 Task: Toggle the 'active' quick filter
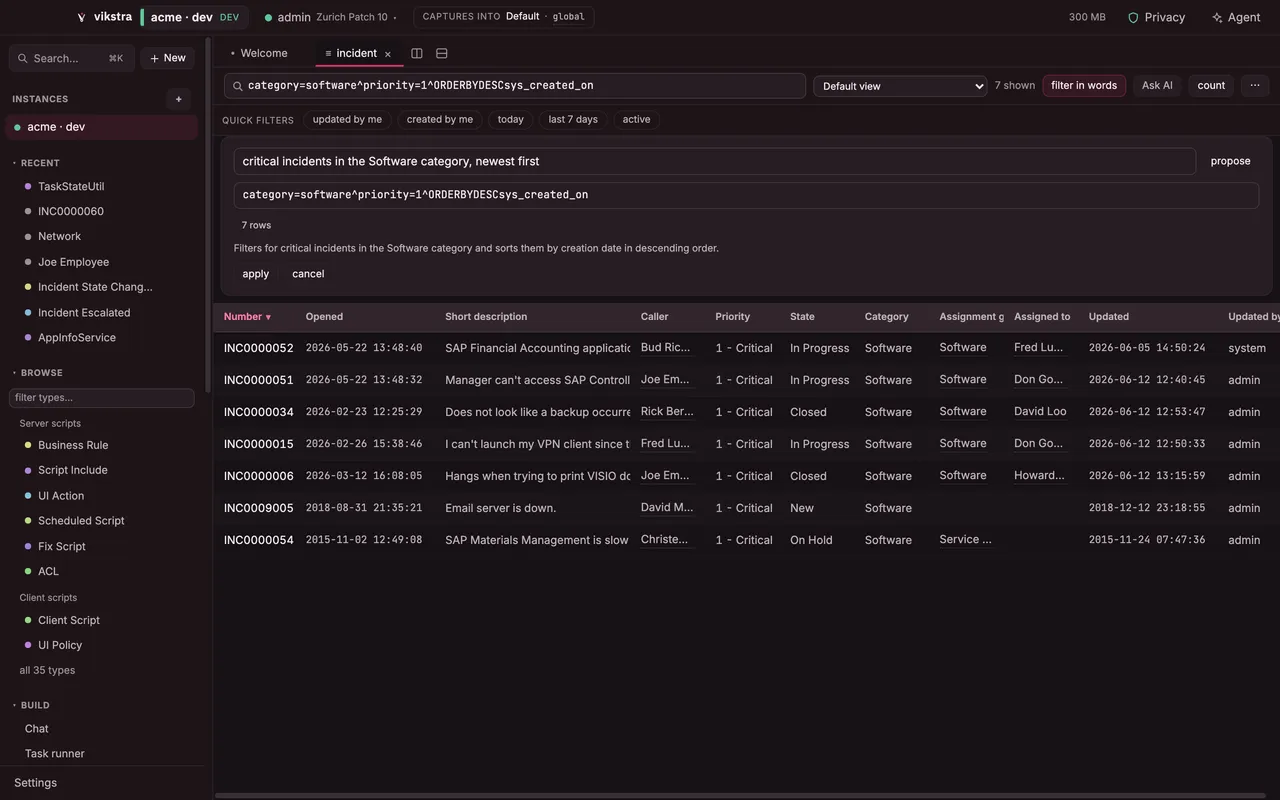click(x=637, y=120)
